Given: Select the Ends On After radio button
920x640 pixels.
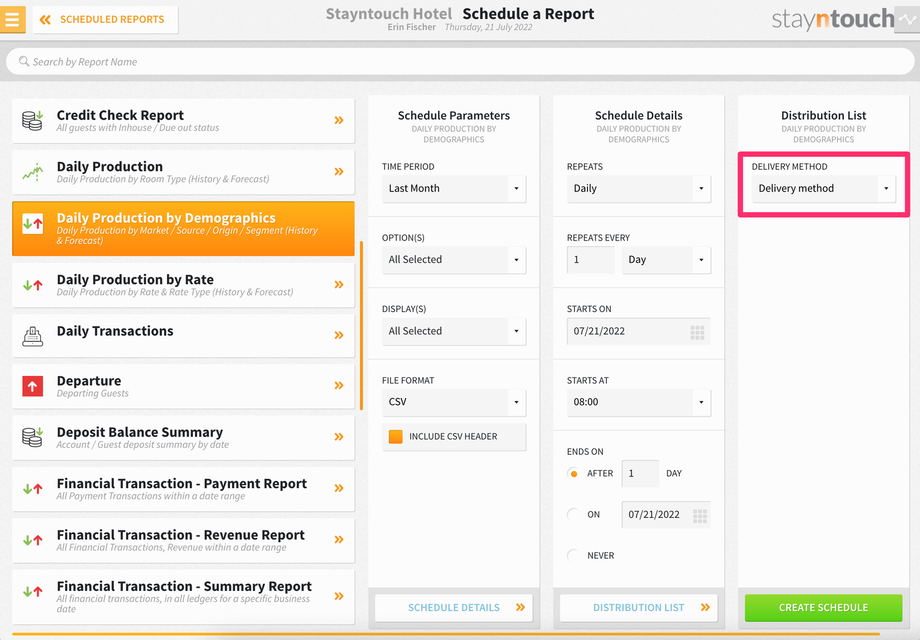Looking at the screenshot, I should point(573,473).
